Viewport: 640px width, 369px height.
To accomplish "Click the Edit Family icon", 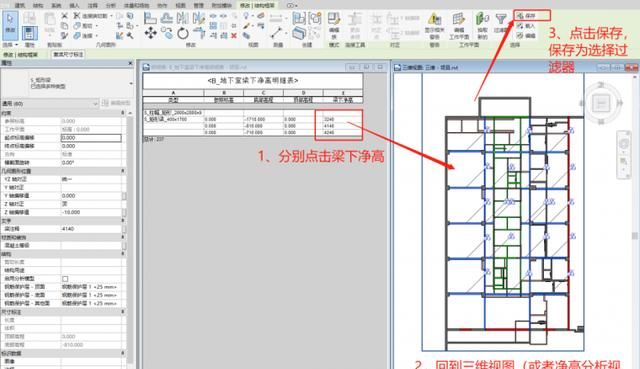I will tap(334, 18).
